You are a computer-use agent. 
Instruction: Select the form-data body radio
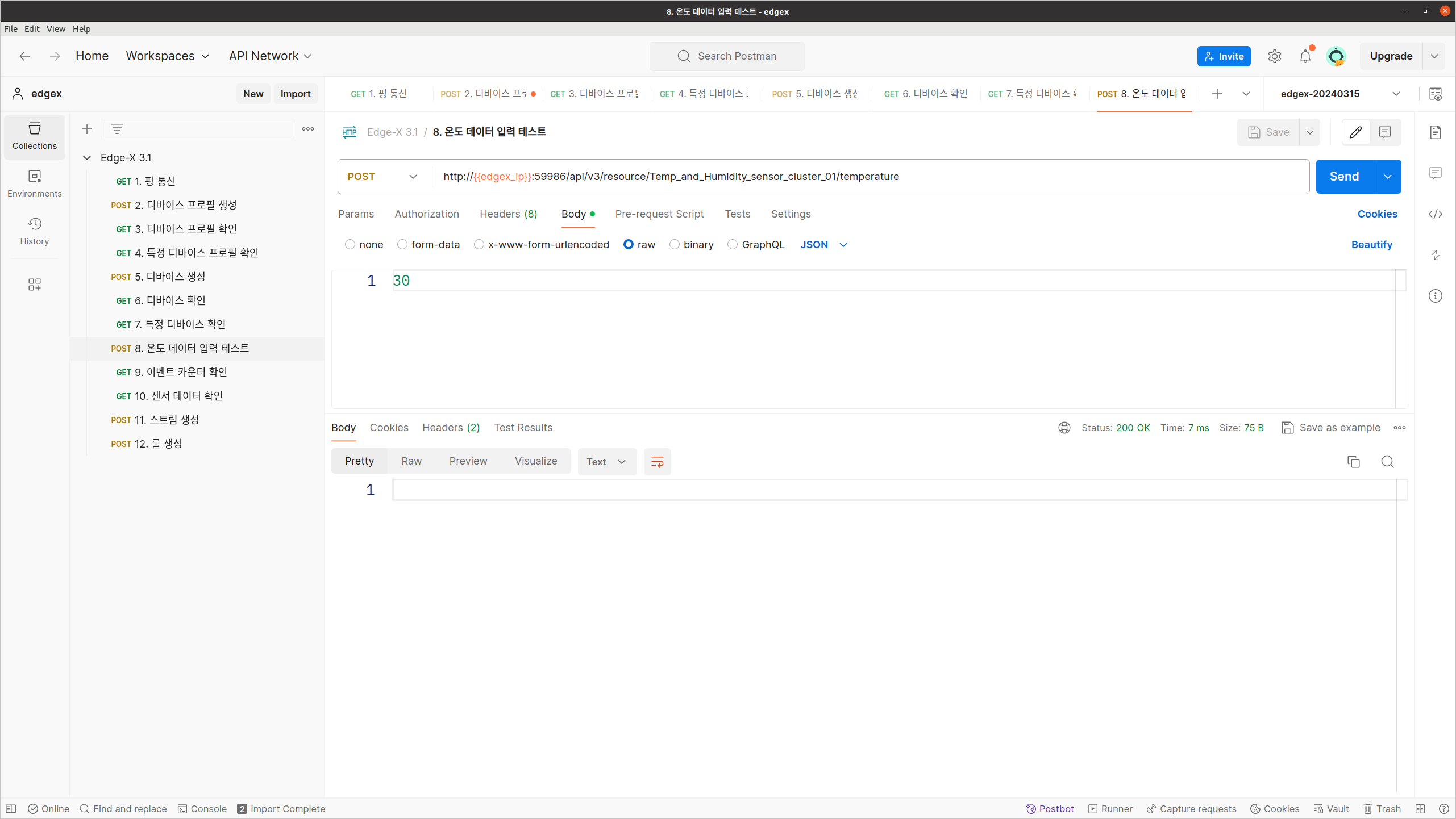click(402, 245)
